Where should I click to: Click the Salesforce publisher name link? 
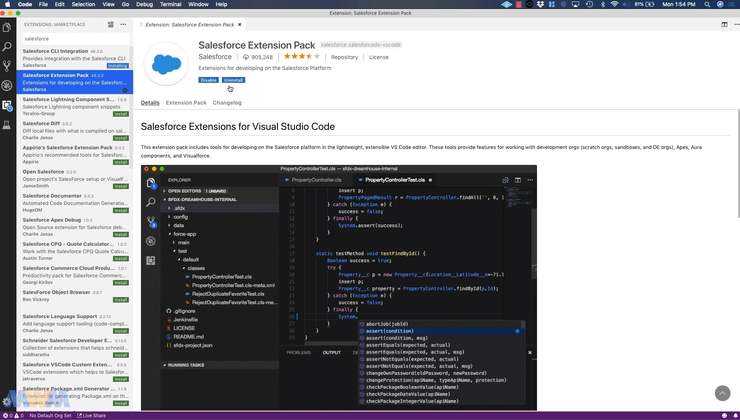pyautogui.click(x=215, y=57)
